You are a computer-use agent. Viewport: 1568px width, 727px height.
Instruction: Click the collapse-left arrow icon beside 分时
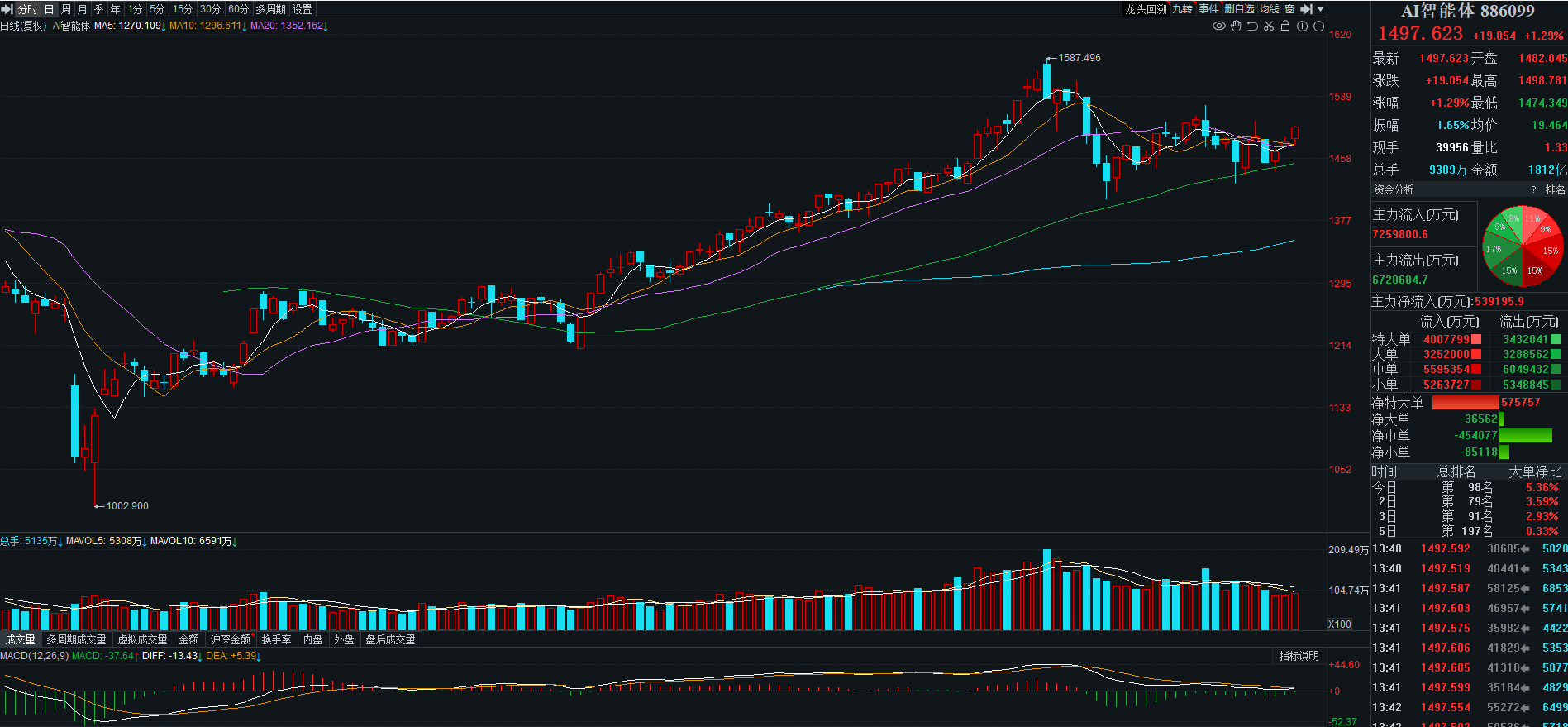[7, 9]
